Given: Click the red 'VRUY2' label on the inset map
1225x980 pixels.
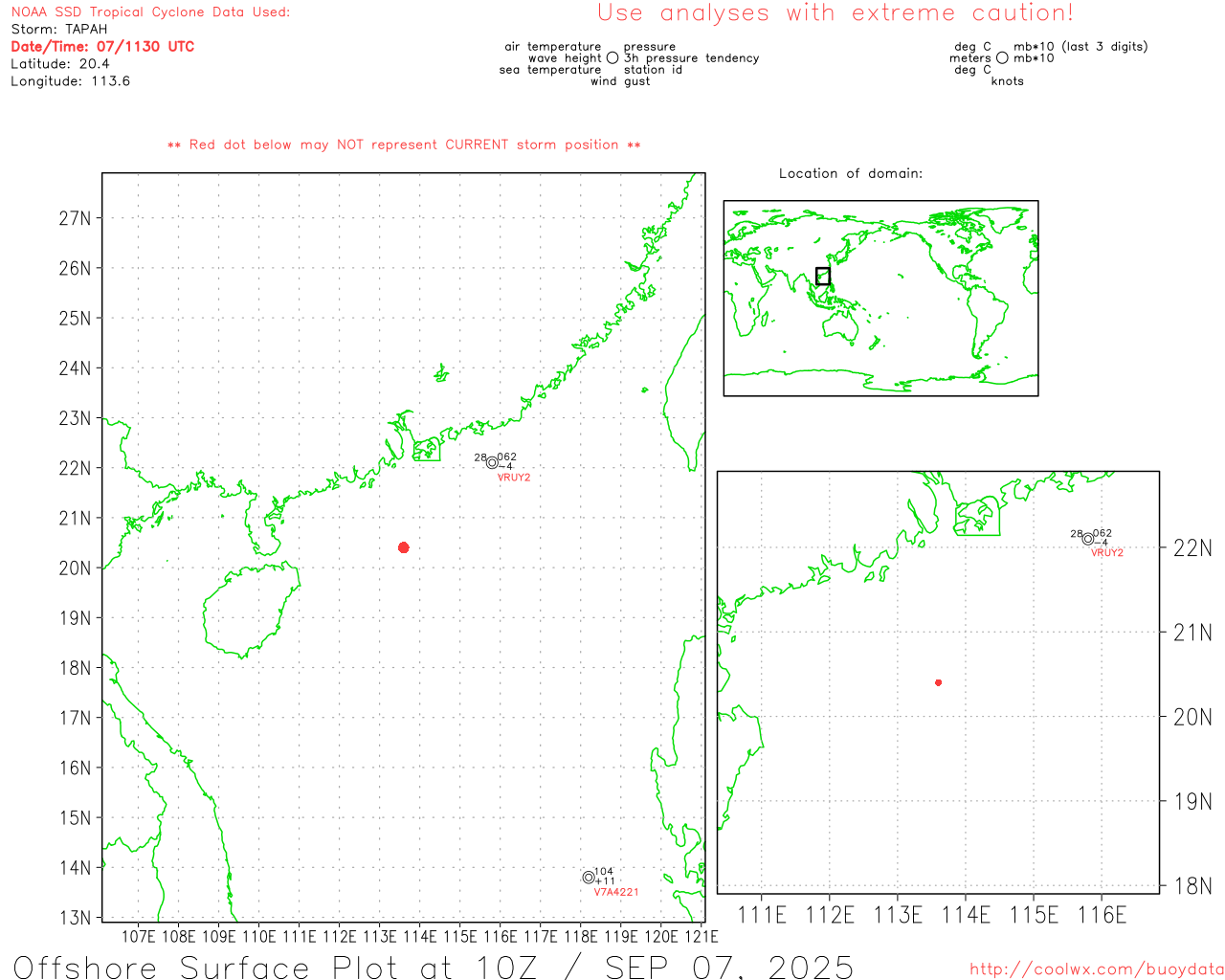Looking at the screenshot, I should (1107, 553).
